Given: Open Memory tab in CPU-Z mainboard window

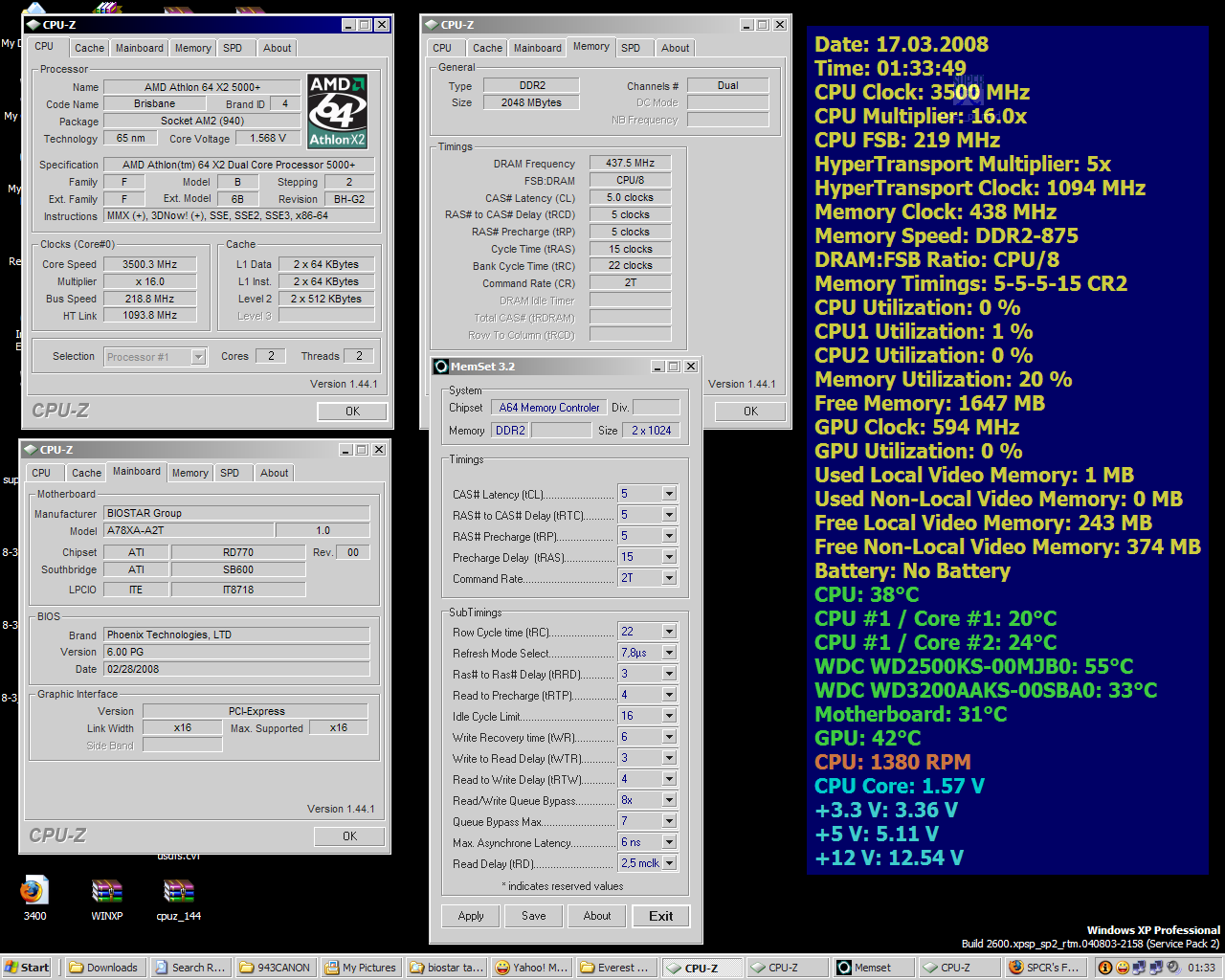Looking at the screenshot, I should (189, 473).
